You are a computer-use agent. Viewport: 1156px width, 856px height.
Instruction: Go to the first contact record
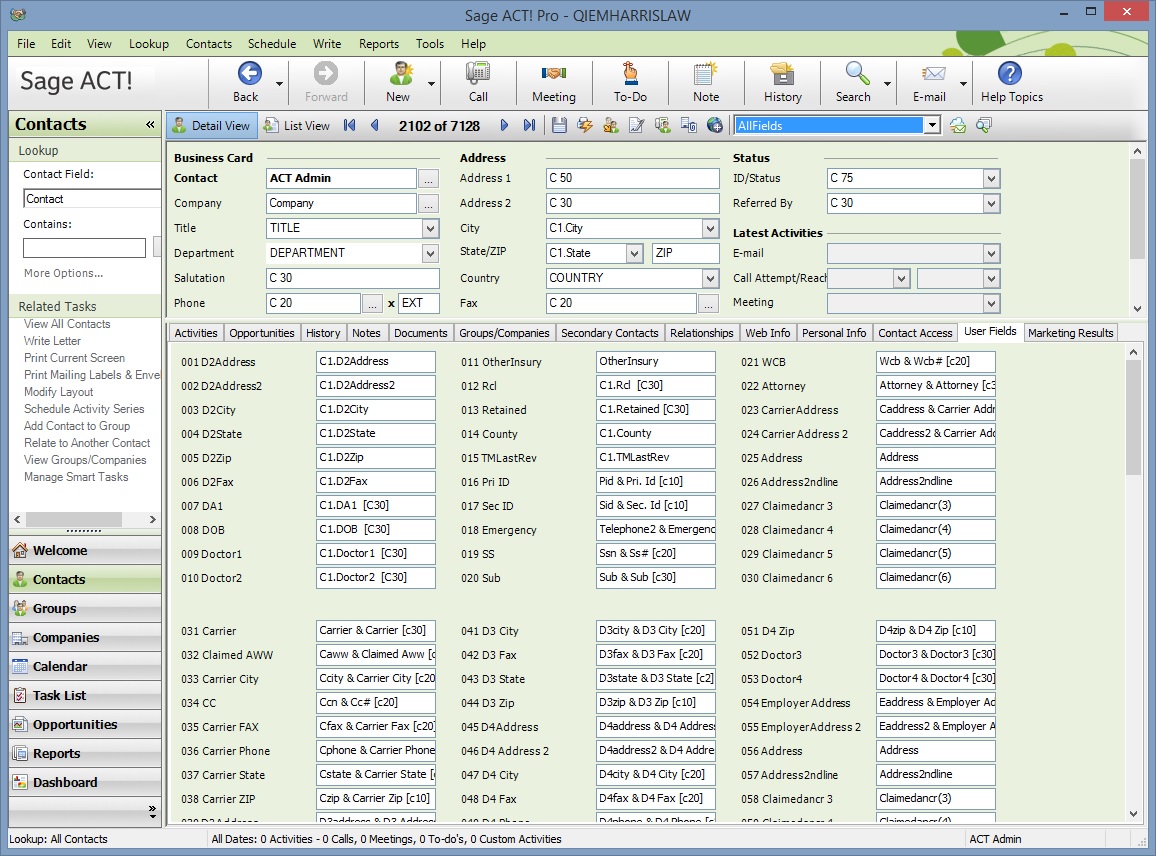(x=349, y=125)
